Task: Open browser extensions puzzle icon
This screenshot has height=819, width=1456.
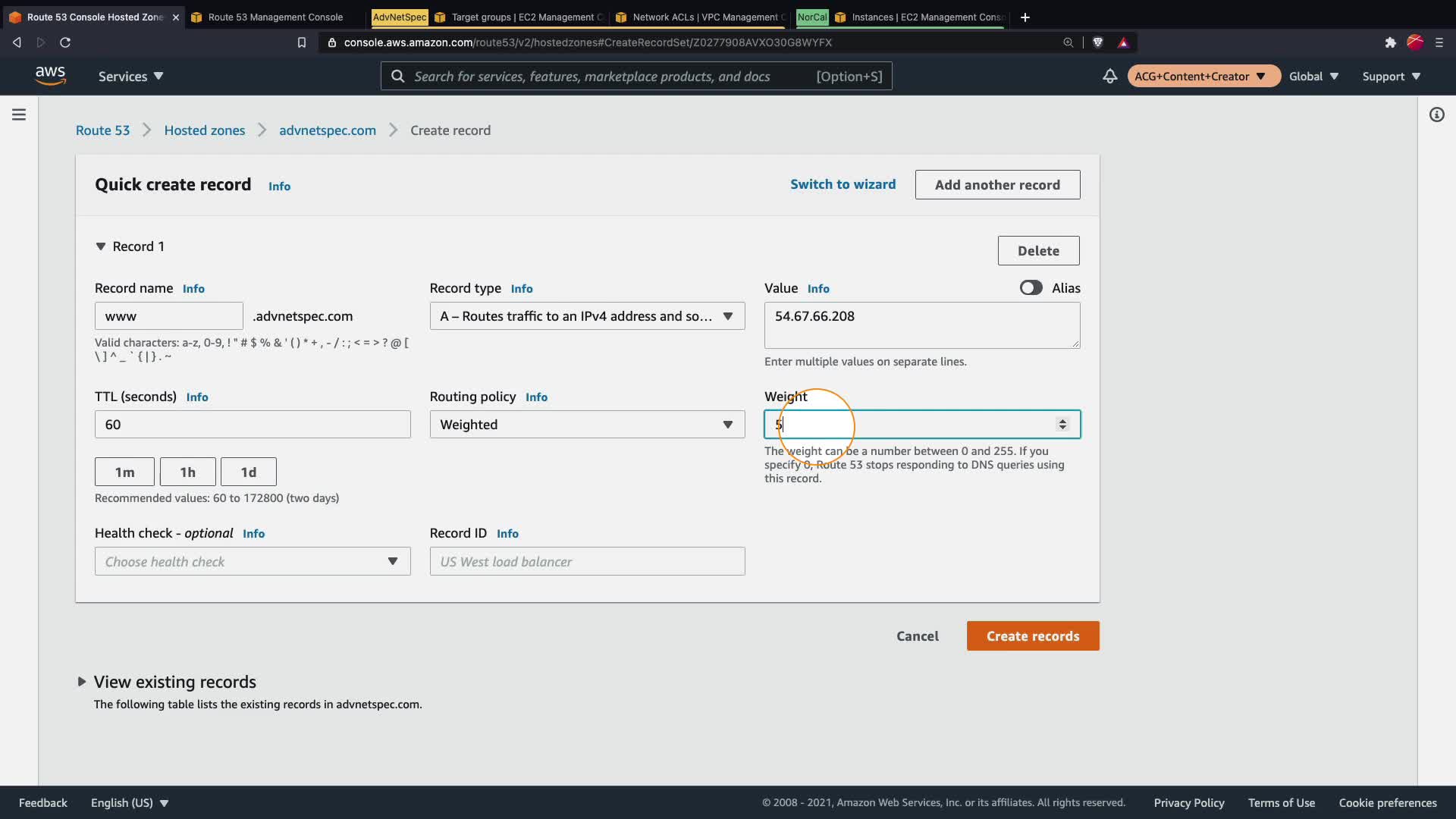Action: click(1390, 42)
